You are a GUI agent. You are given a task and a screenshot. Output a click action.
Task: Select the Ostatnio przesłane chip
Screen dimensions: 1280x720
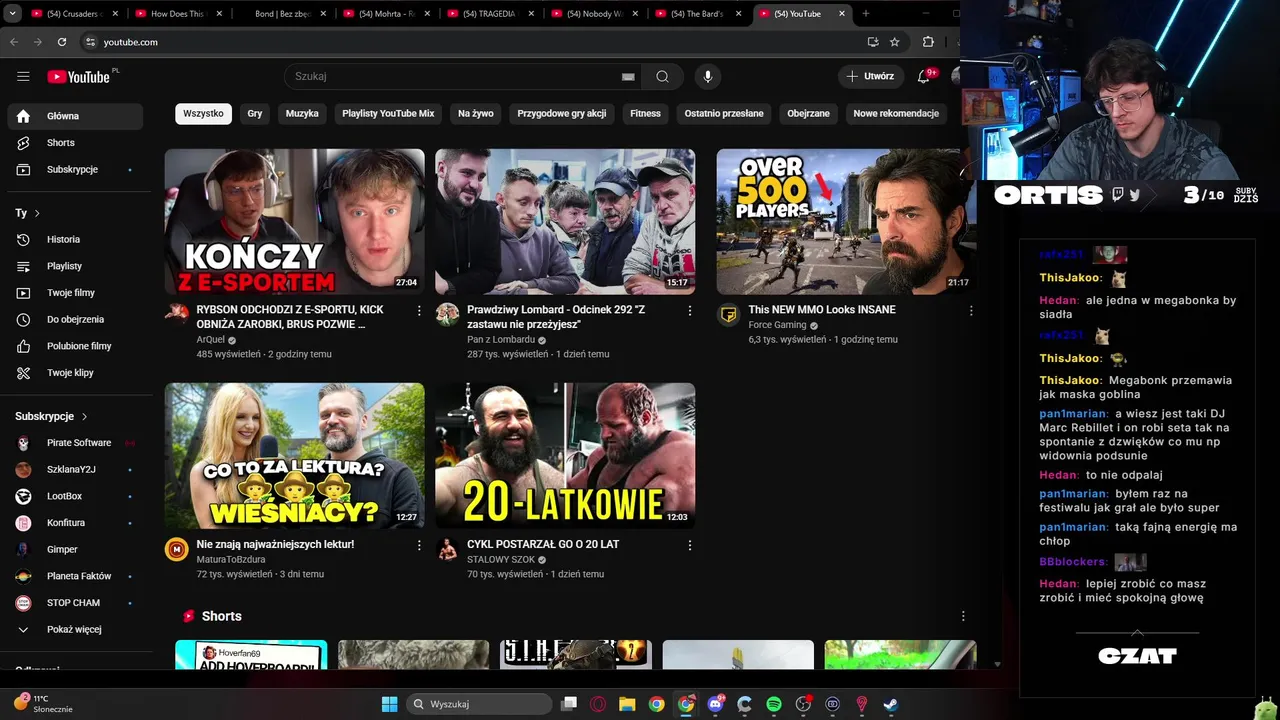click(x=724, y=113)
